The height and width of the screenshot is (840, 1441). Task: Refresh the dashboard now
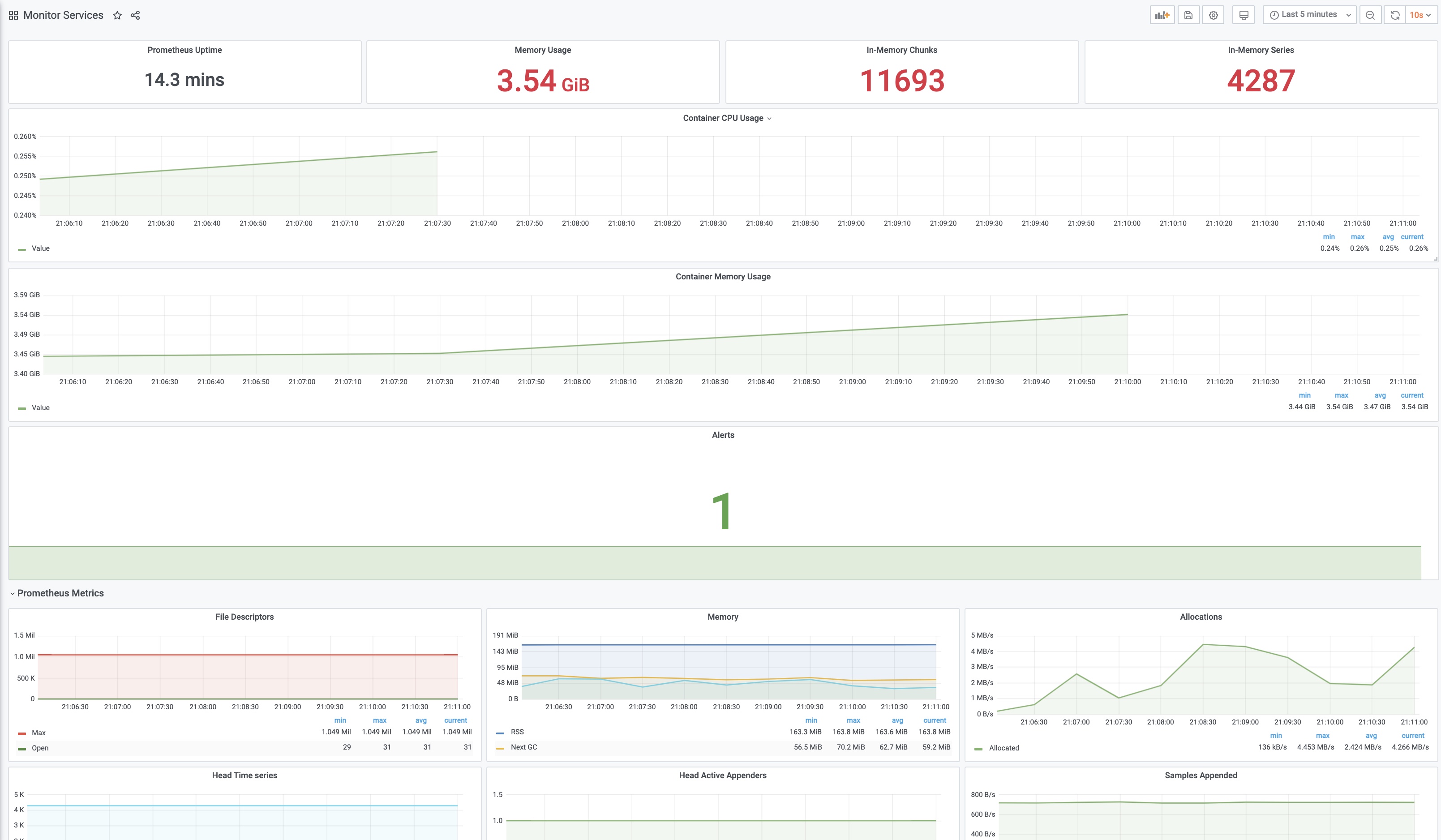[1395, 15]
